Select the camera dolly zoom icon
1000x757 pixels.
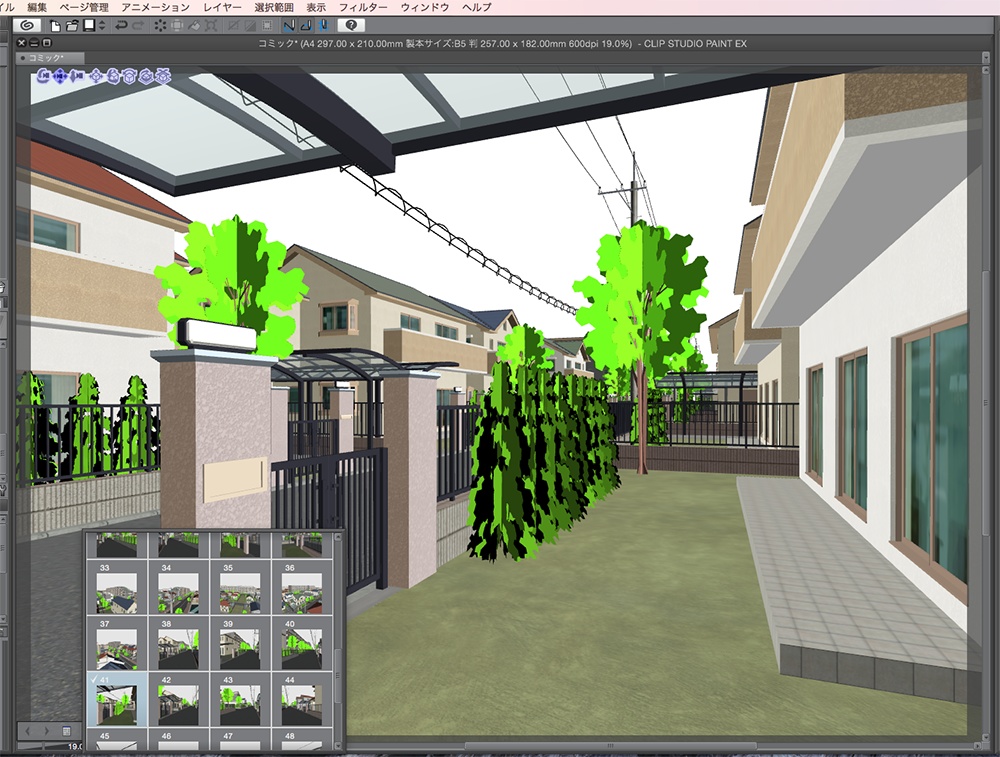77,76
